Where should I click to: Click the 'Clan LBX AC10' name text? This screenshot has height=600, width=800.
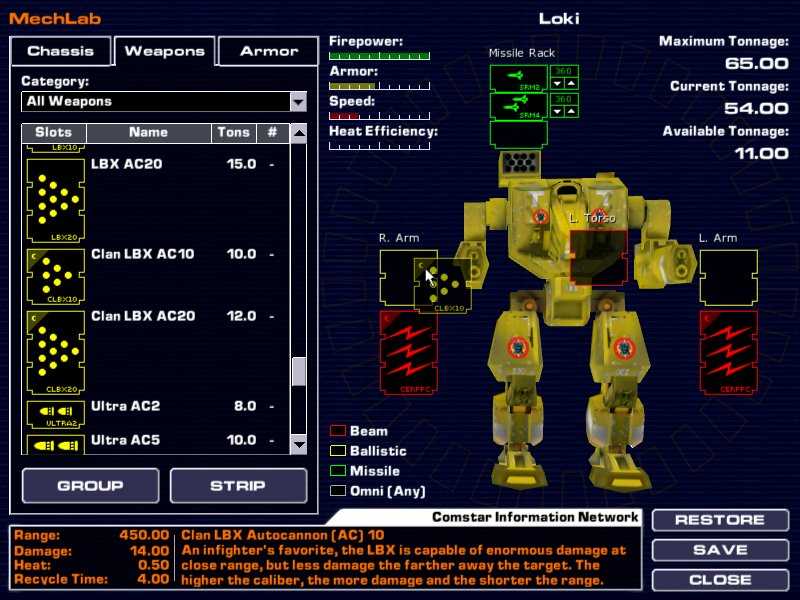[142, 254]
